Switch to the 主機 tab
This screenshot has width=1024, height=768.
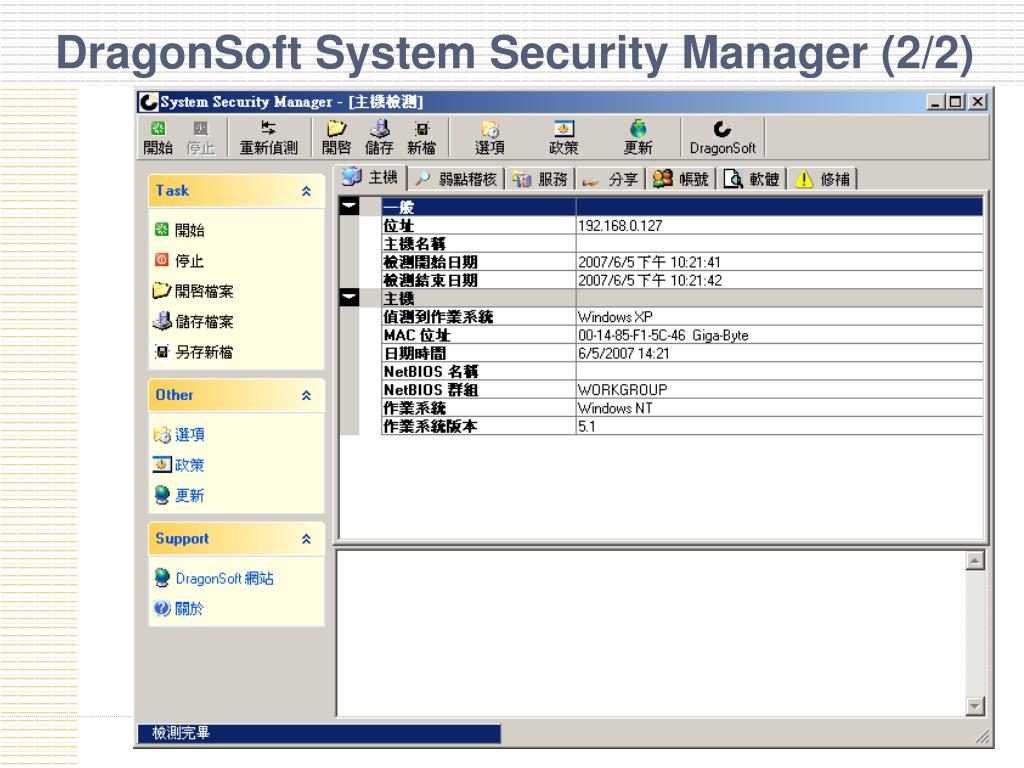pos(370,177)
